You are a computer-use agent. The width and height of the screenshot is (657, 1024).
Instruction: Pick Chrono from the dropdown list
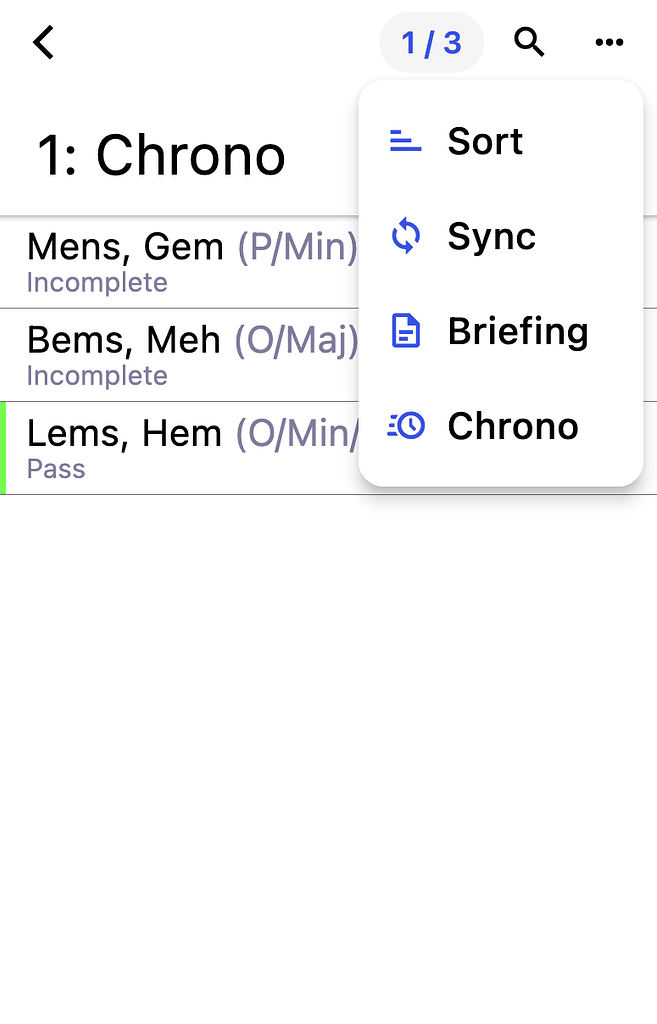point(512,425)
